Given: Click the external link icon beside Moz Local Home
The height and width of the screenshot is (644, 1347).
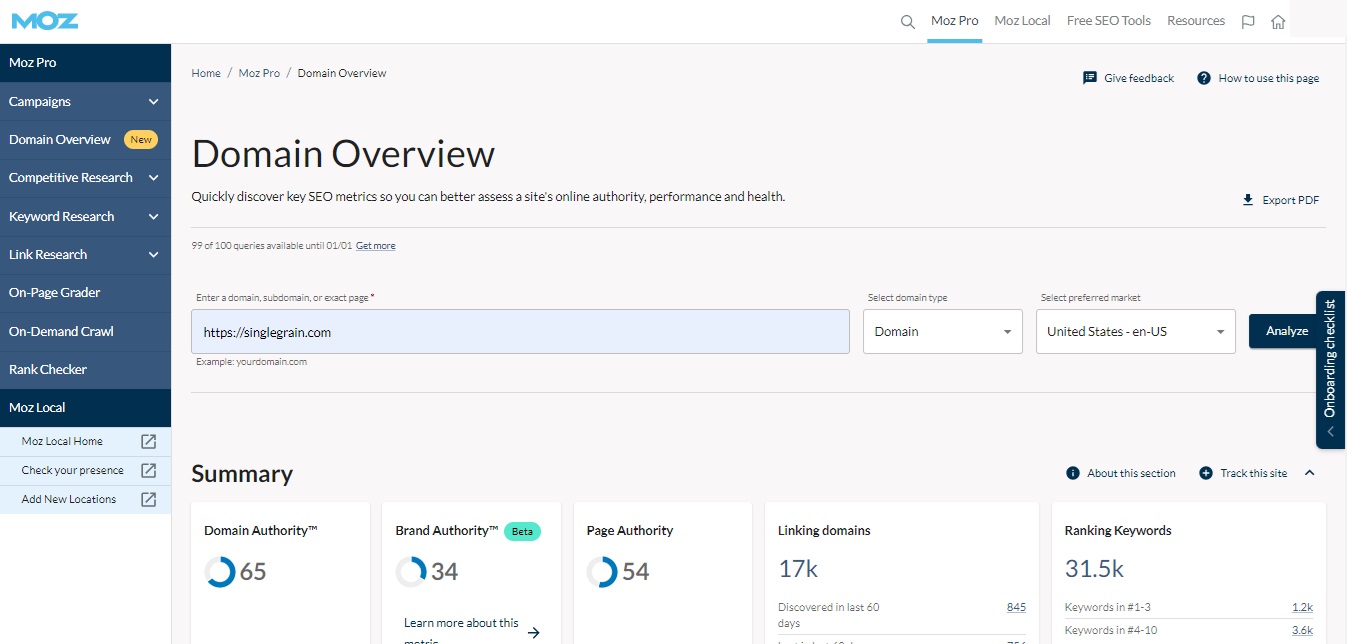Looking at the screenshot, I should point(148,441).
